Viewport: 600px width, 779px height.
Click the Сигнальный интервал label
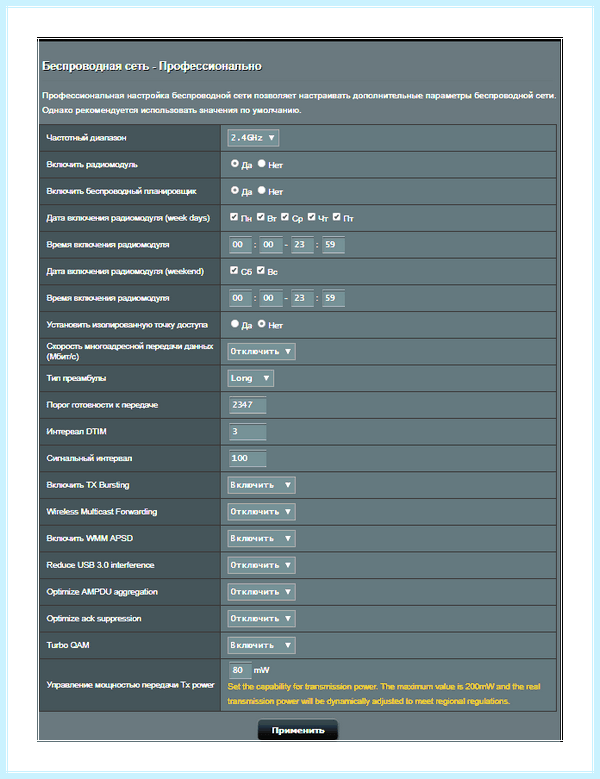pyautogui.click(x=89, y=458)
